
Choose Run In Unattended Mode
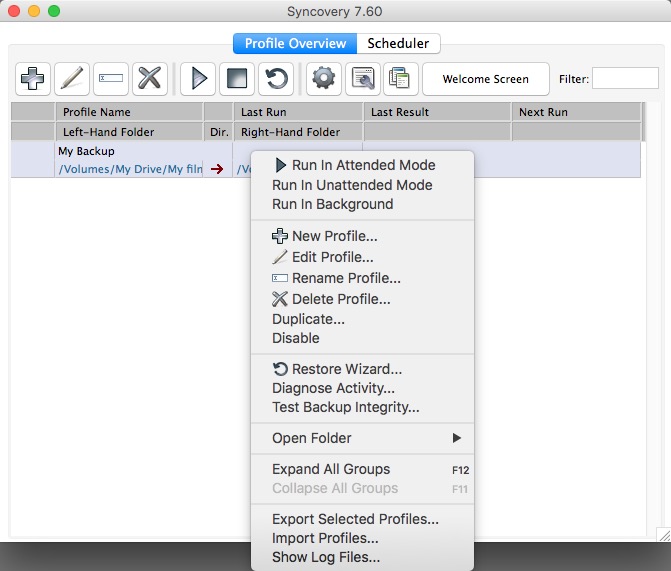(362, 185)
